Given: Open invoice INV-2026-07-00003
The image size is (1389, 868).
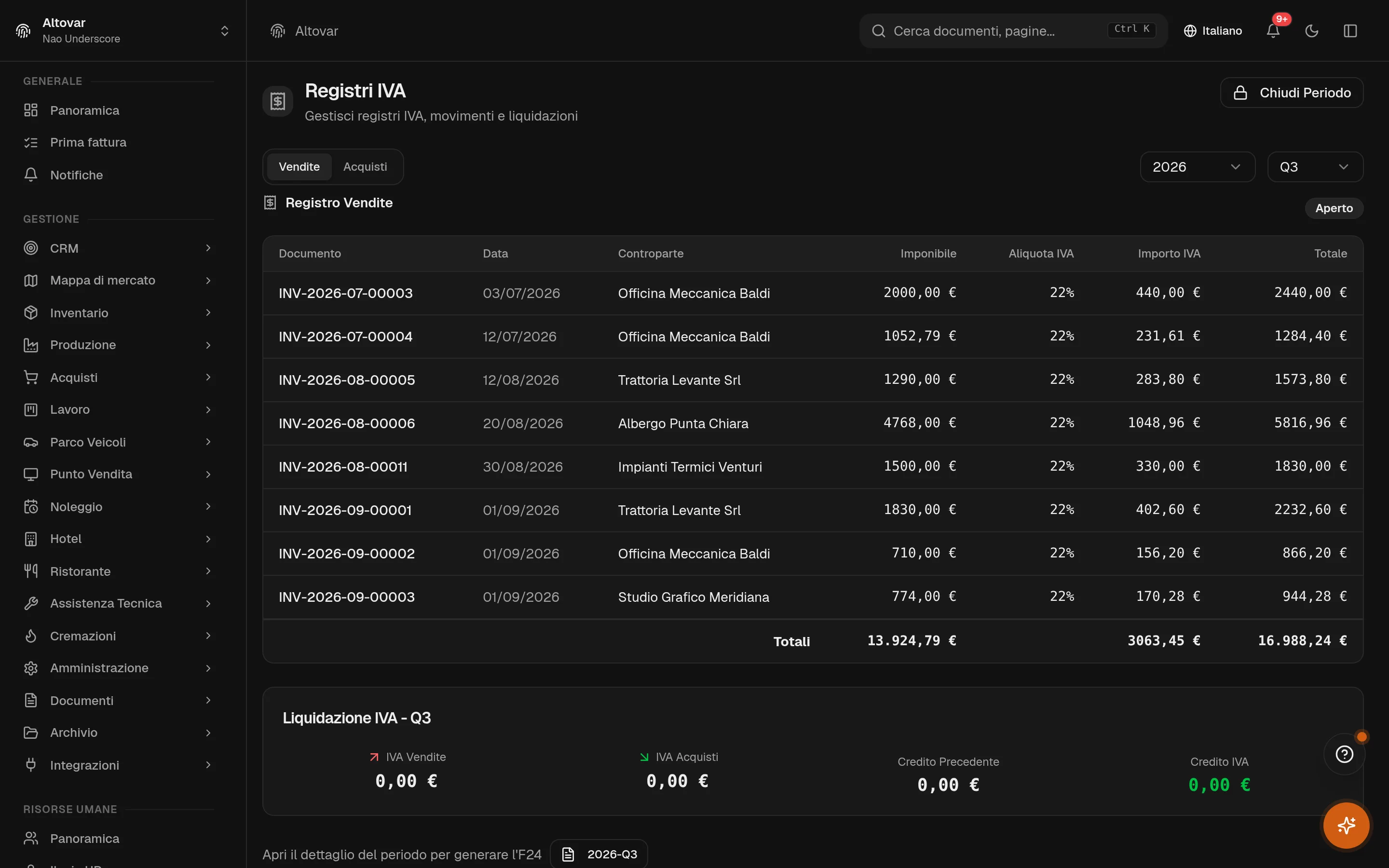Looking at the screenshot, I should [345, 293].
